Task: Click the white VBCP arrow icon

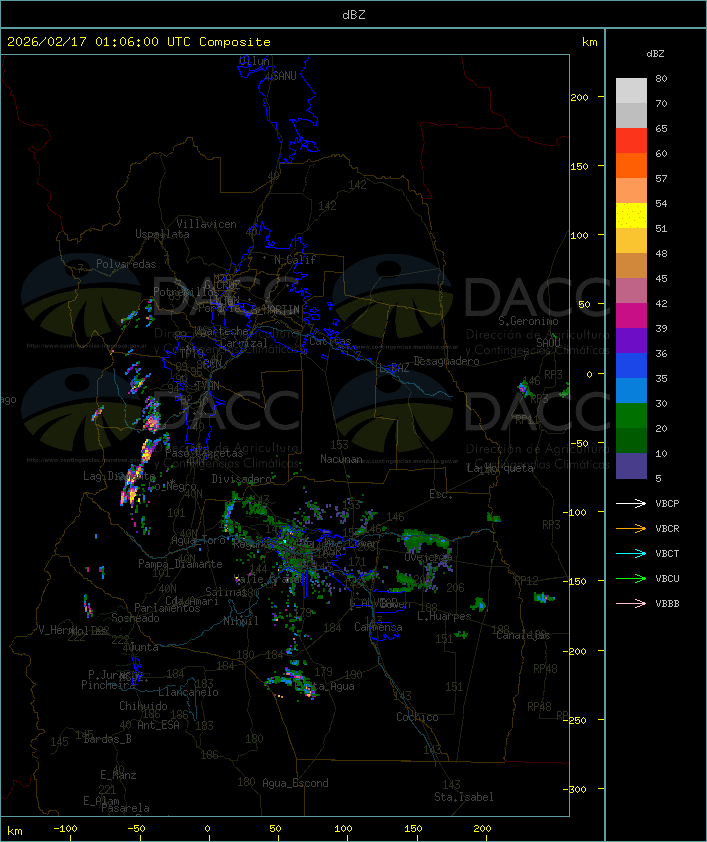Action: (x=631, y=503)
